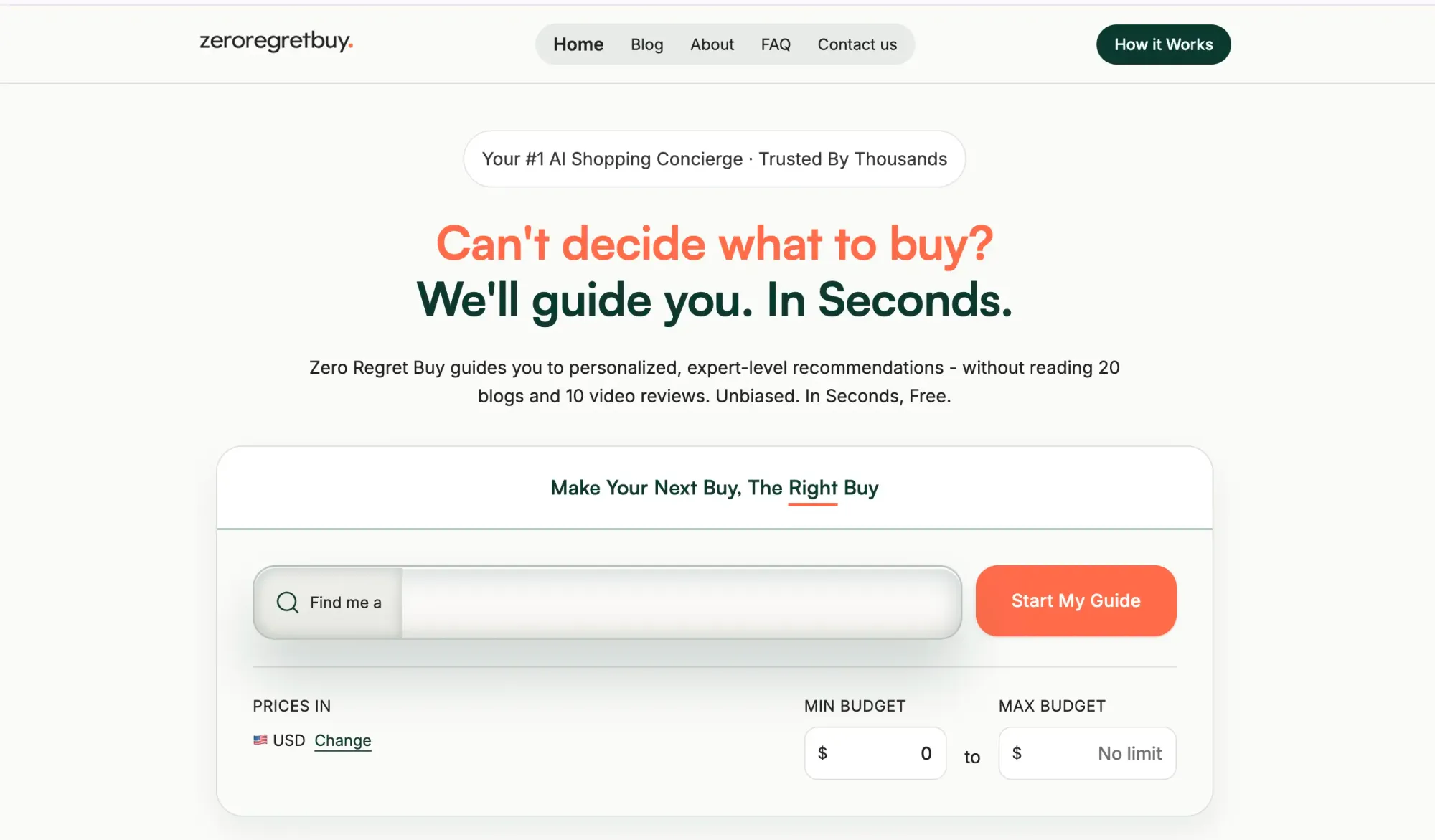Click the USD currency label

[288, 740]
